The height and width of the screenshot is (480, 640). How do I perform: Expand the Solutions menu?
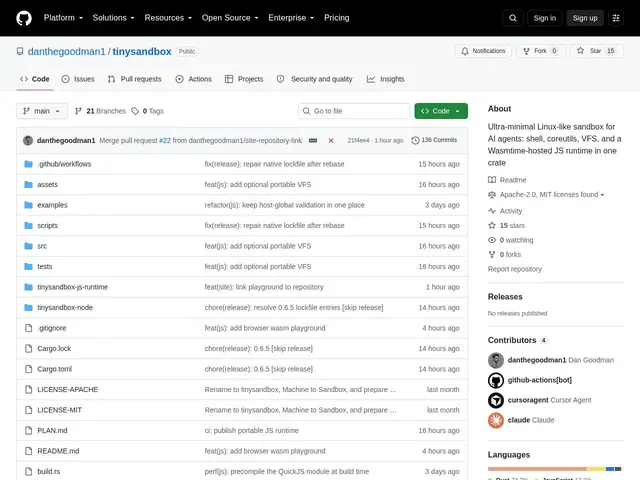tap(113, 18)
